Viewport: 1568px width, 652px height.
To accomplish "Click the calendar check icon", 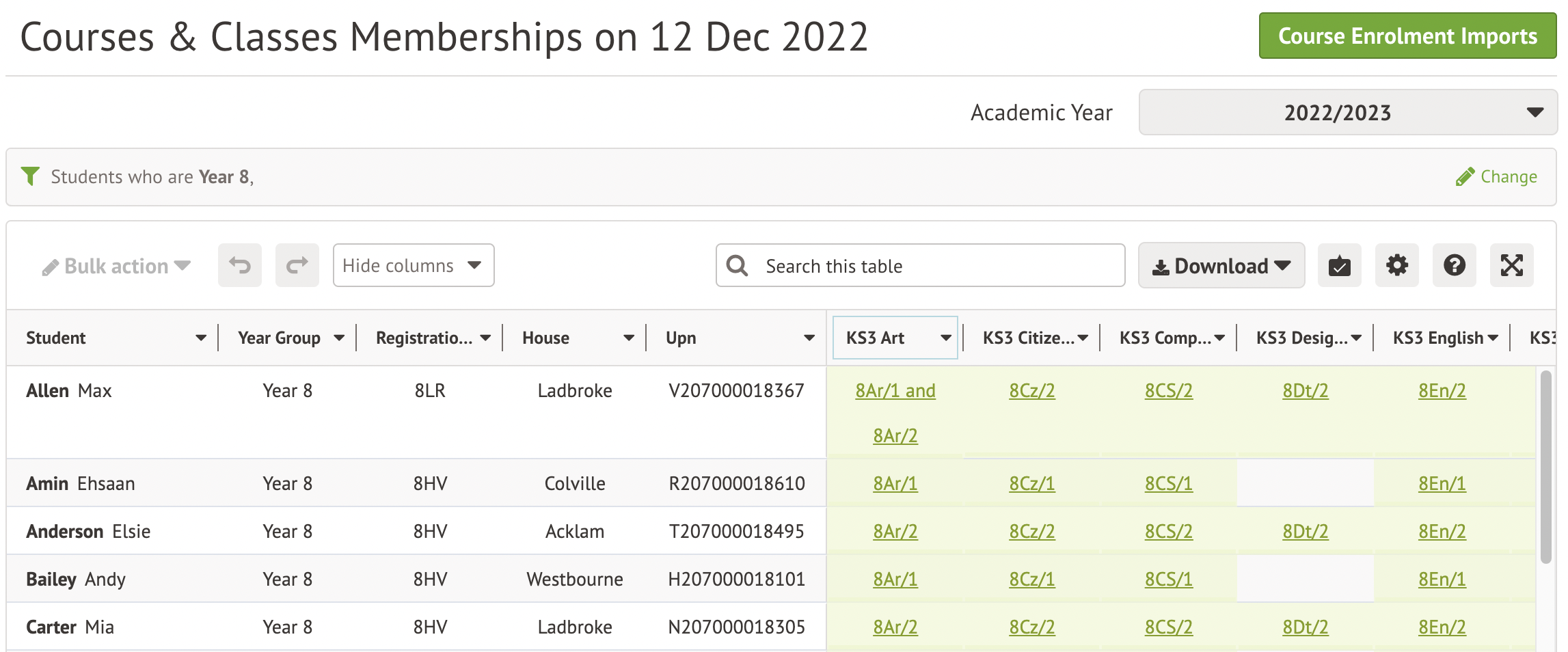I will (1339, 265).
